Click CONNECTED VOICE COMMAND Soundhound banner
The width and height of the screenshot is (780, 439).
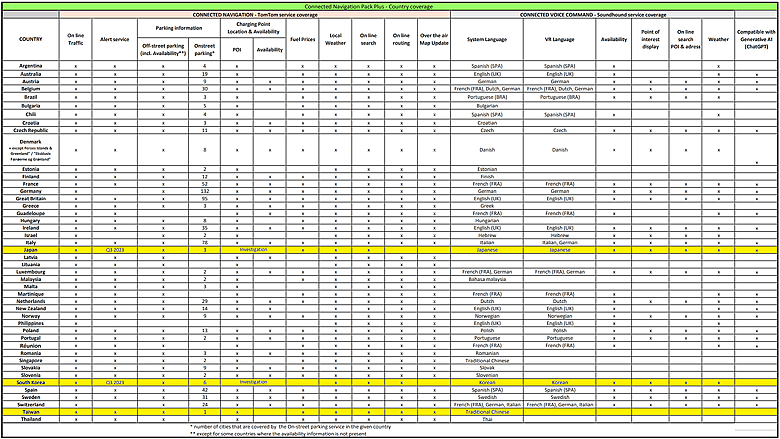coord(592,15)
